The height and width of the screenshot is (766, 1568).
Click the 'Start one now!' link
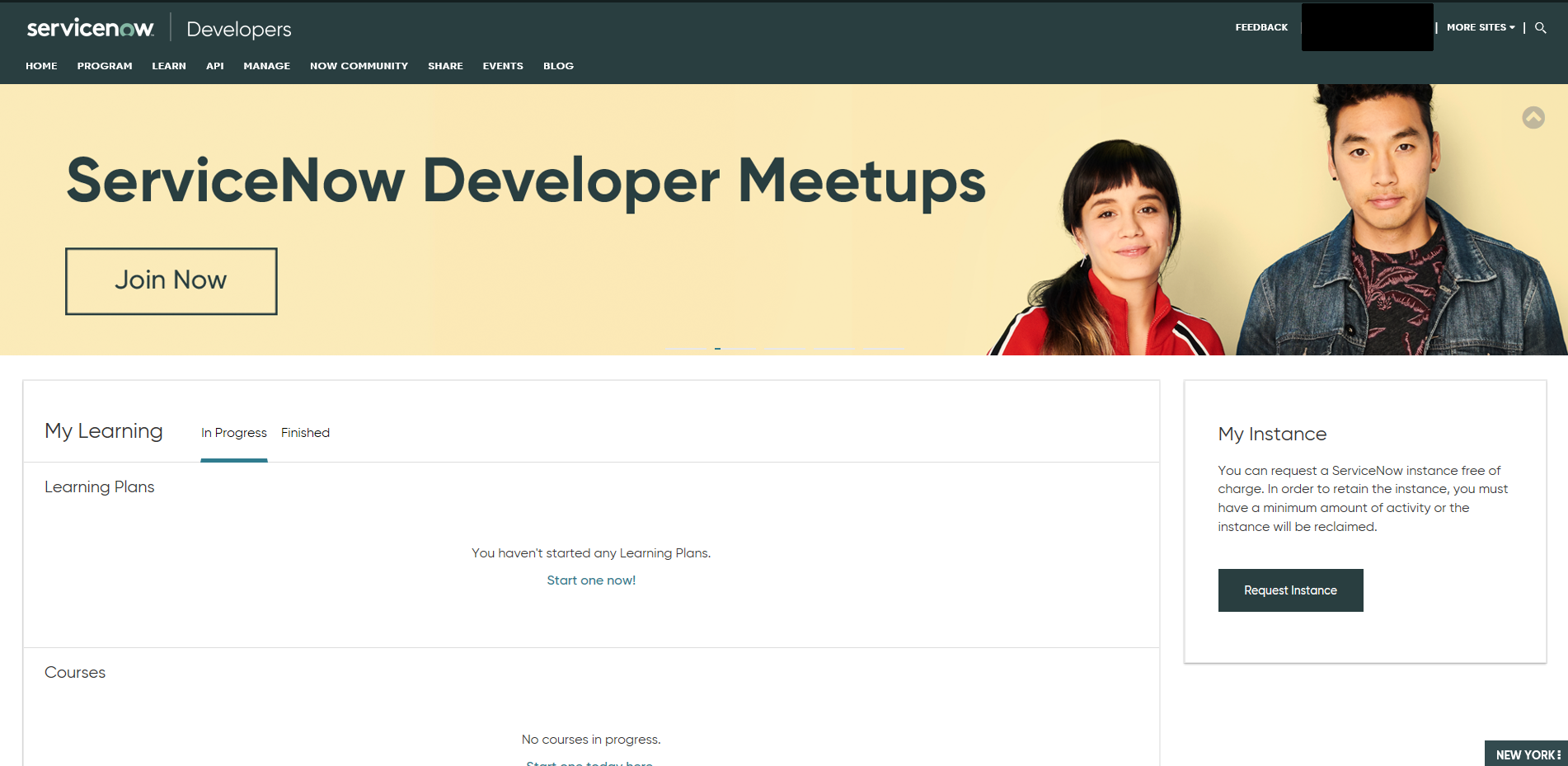click(590, 580)
